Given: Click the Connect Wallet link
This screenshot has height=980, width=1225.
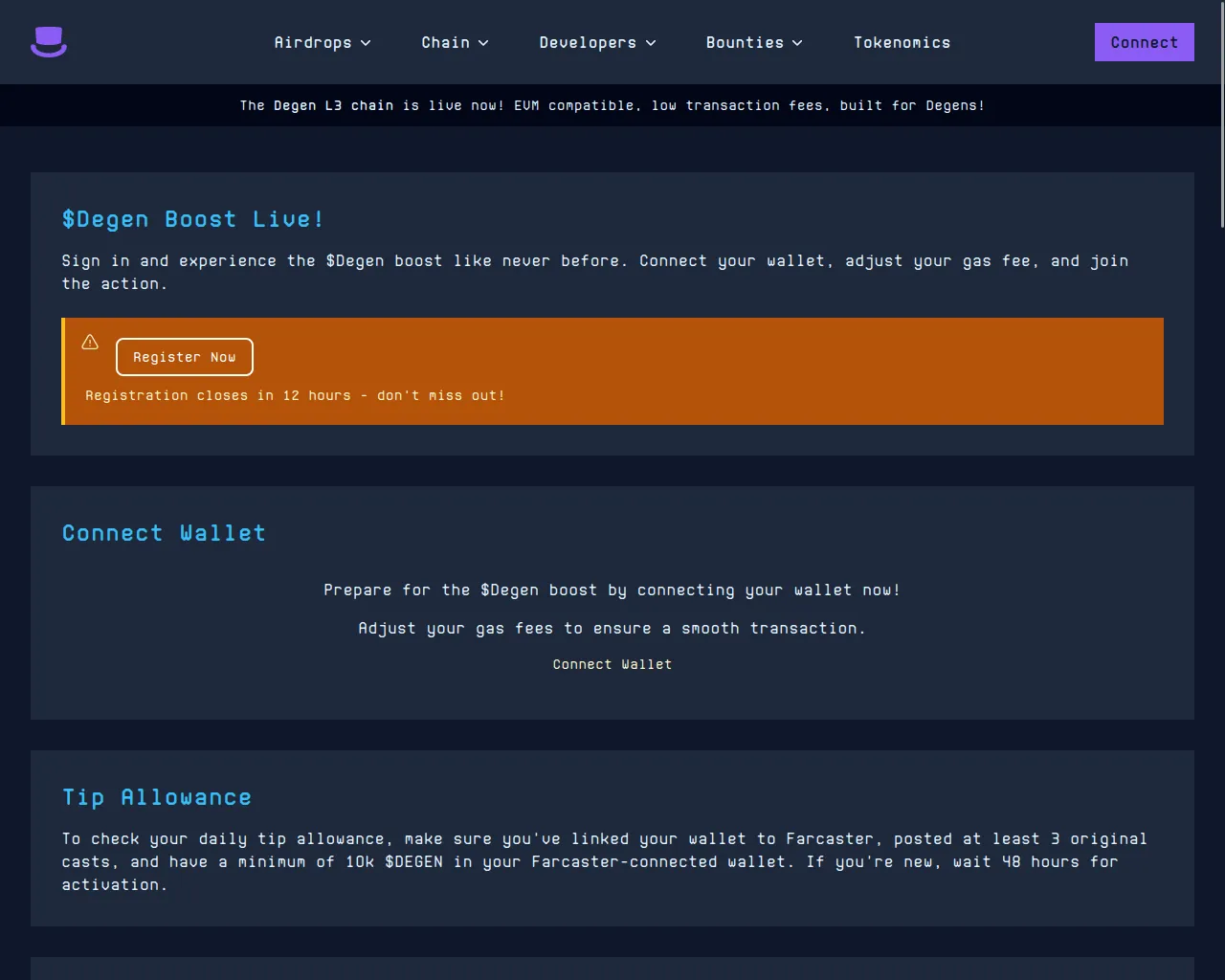Looking at the screenshot, I should (x=612, y=664).
